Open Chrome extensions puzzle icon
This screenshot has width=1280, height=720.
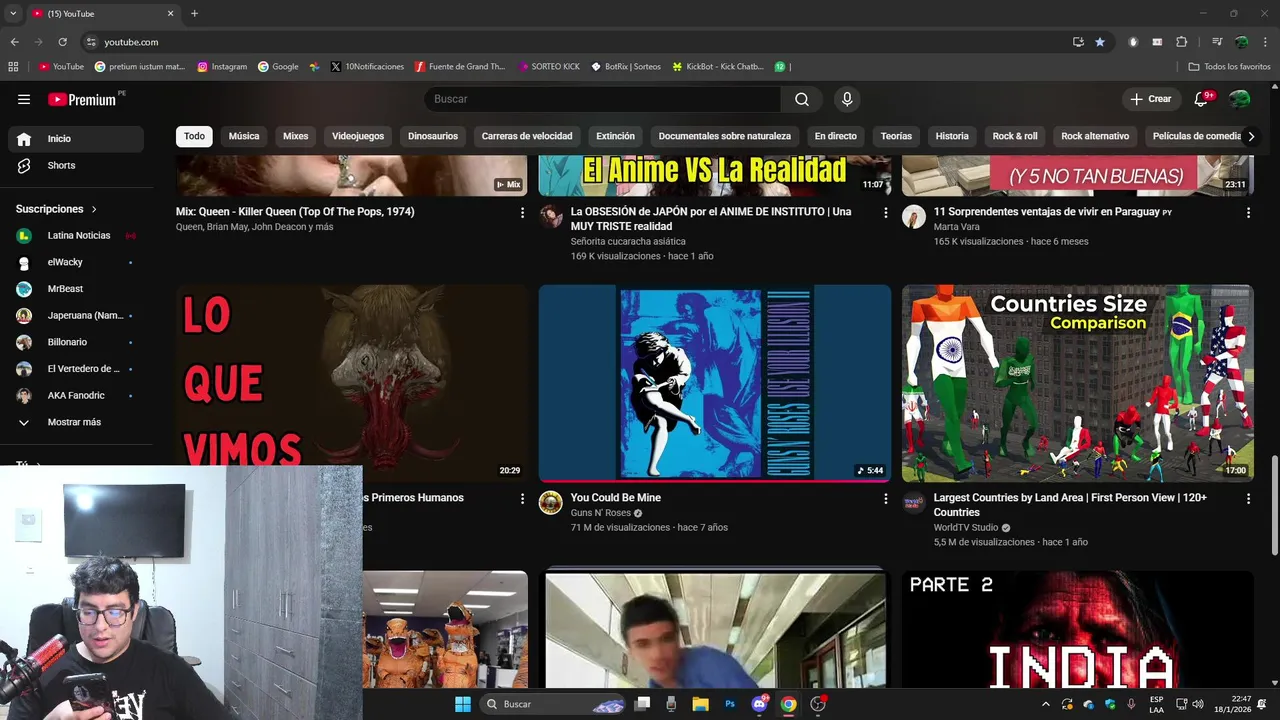1181,42
